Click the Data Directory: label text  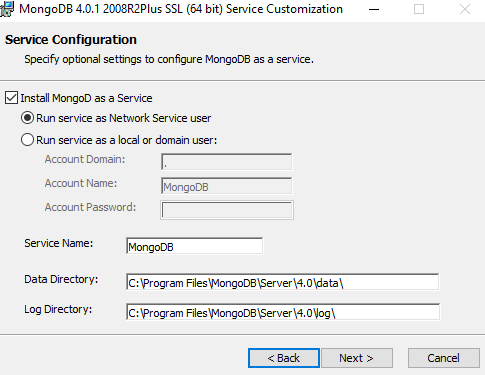click(61, 279)
